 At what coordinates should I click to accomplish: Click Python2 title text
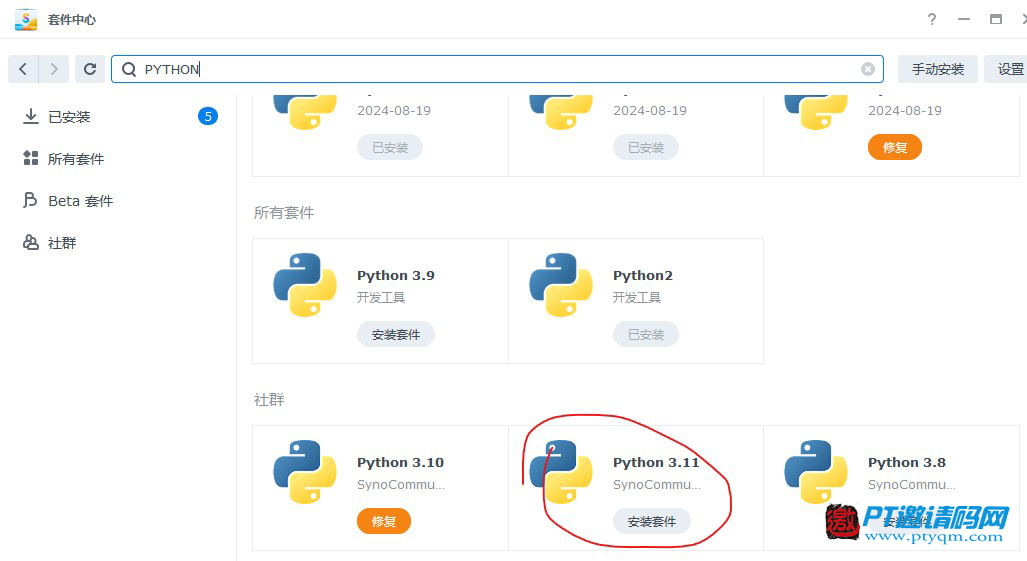click(x=643, y=276)
